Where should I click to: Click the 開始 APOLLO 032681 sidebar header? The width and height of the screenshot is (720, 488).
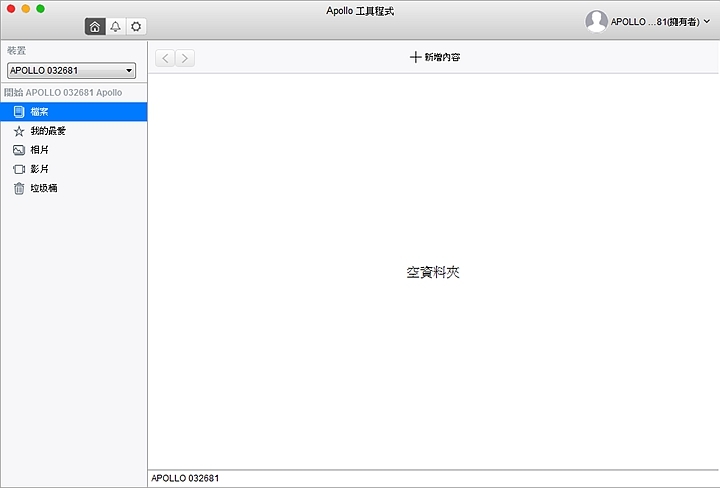(63, 92)
